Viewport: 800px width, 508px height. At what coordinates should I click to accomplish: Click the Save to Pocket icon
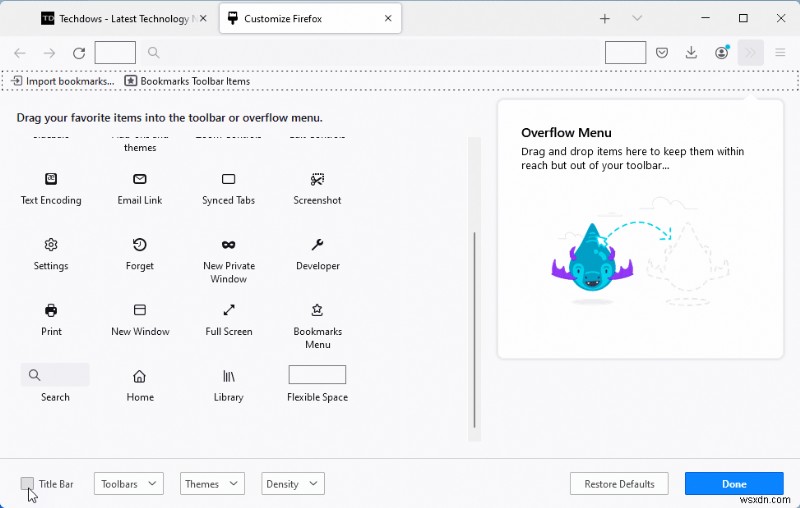tap(662, 53)
